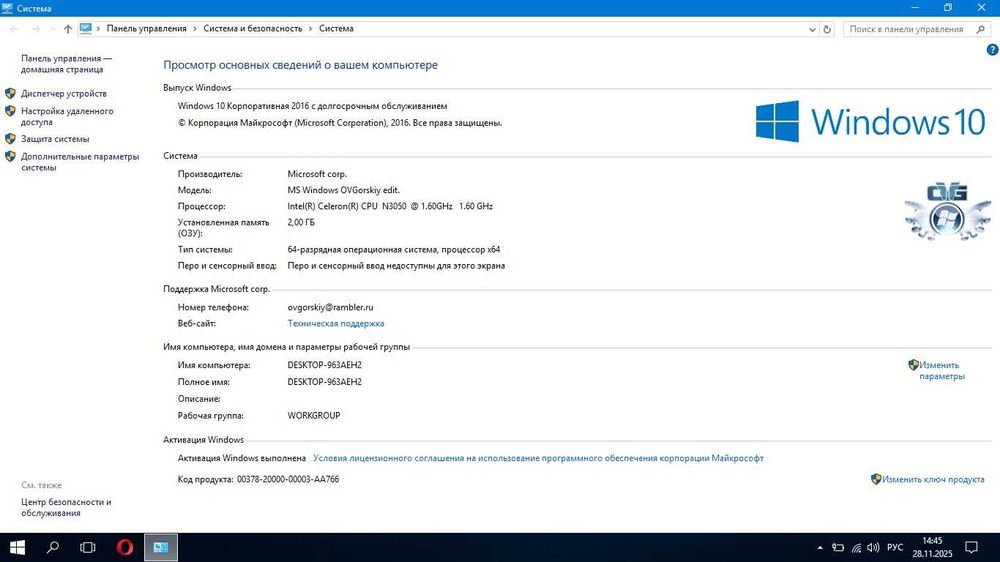Refresh the address bar view

827,29
